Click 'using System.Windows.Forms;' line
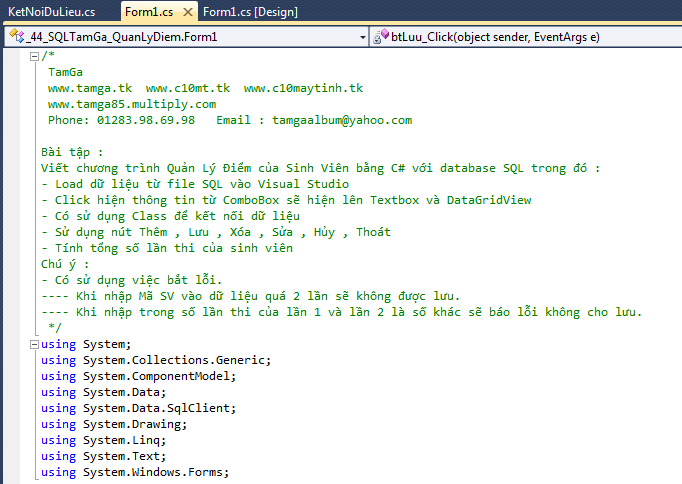Viewport: 682px width, 484px height. tap(135, 472)
